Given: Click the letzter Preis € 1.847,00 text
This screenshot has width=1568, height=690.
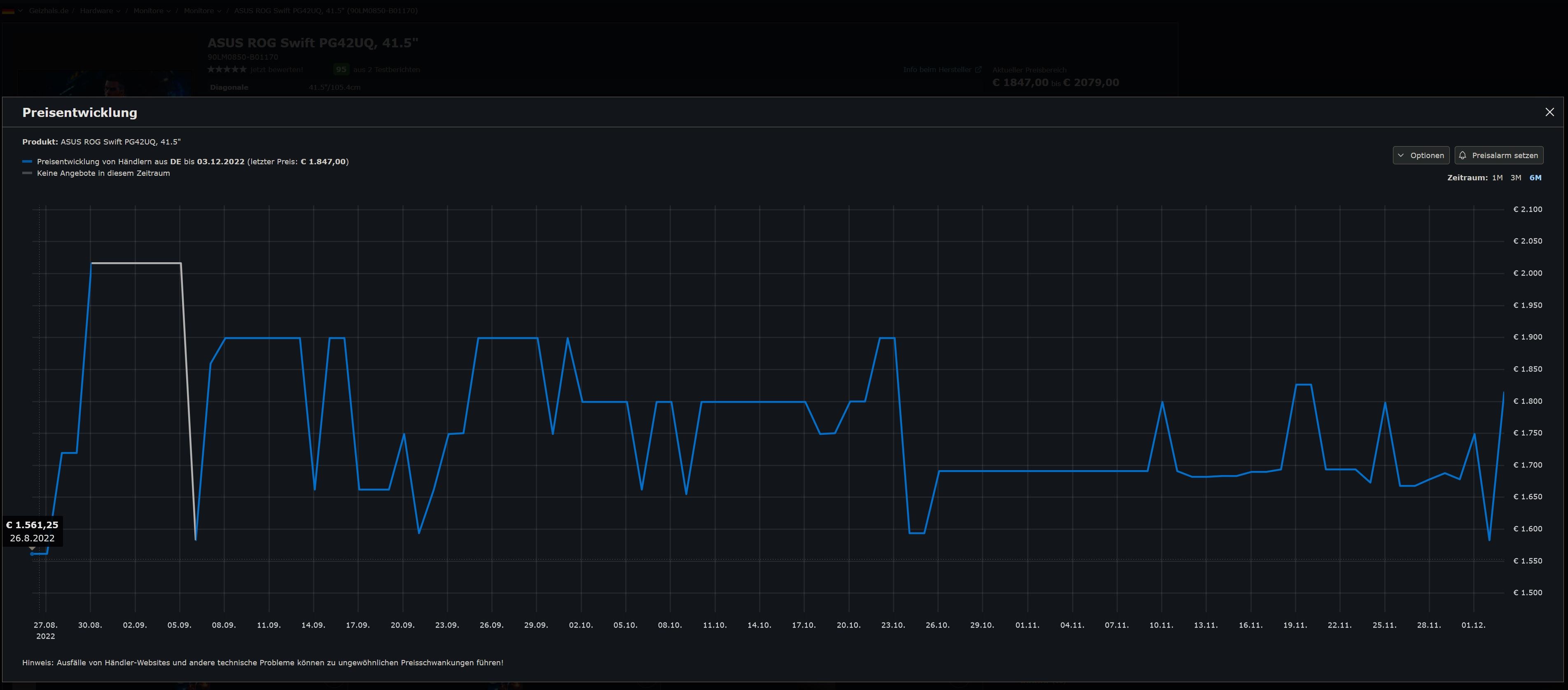Looking at the screenshot, I should coord(298,162).
